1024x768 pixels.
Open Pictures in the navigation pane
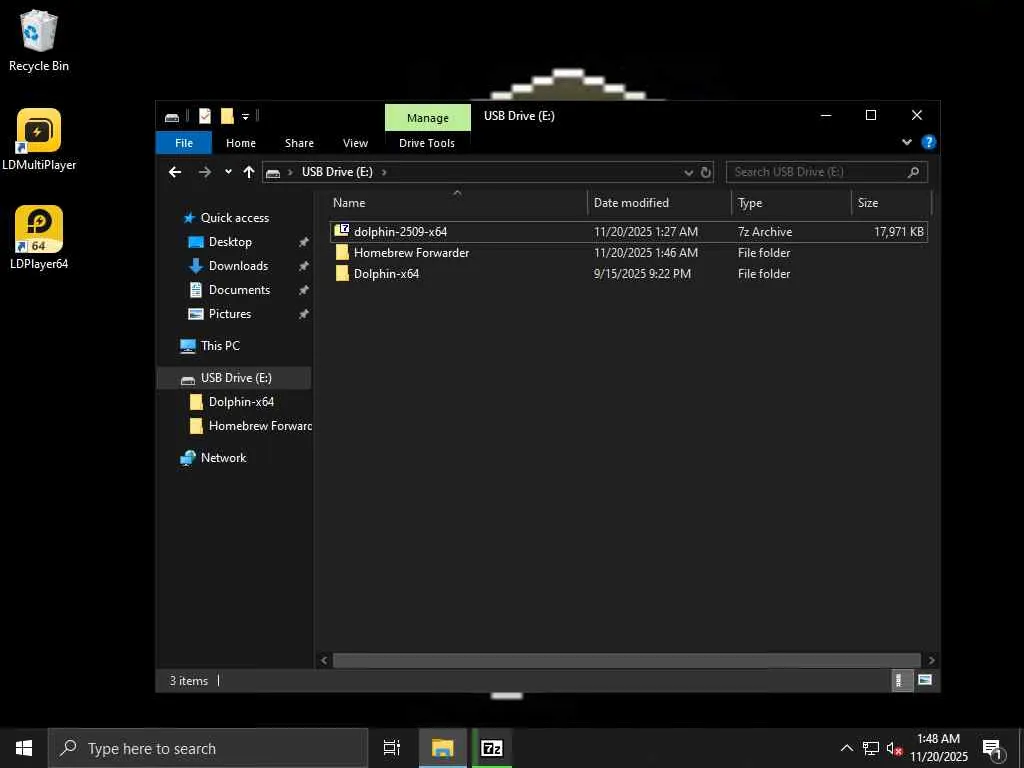click(229, 314)
